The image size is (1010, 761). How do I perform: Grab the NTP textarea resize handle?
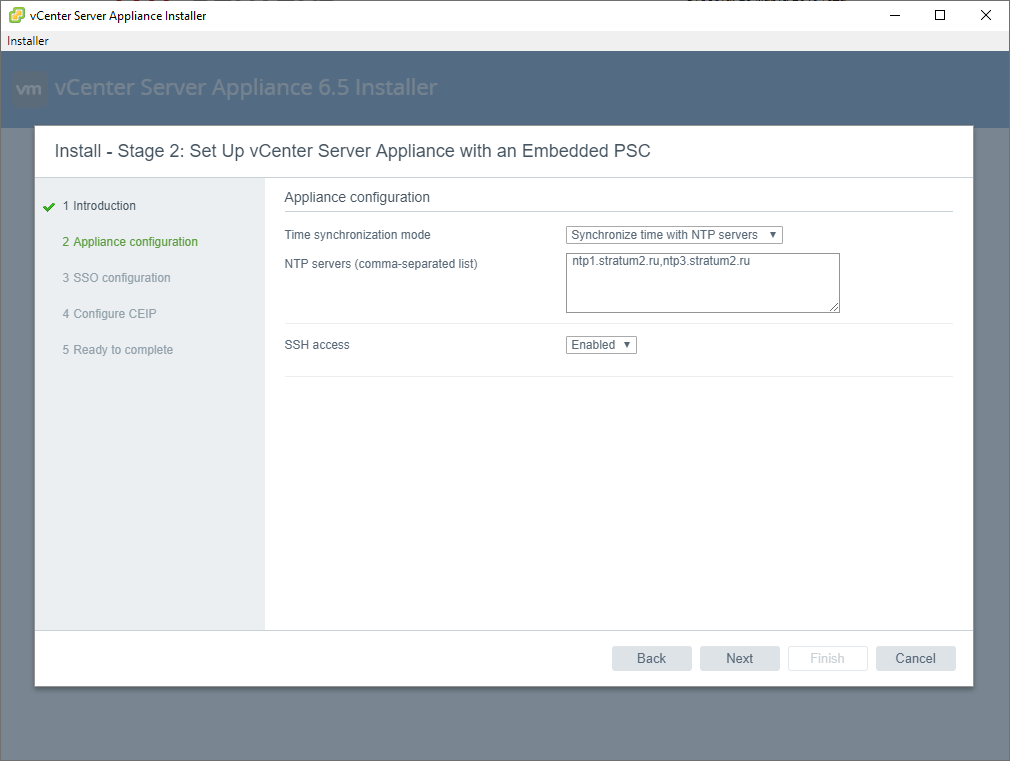pos(834,307)
